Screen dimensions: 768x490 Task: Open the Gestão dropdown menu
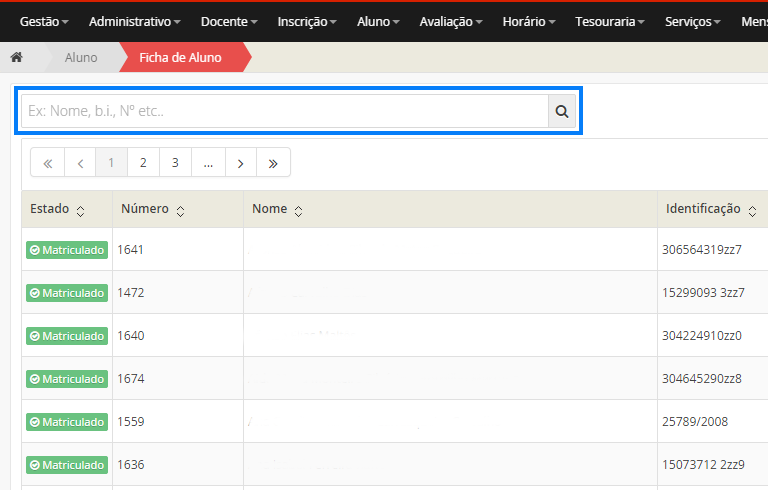45,21
